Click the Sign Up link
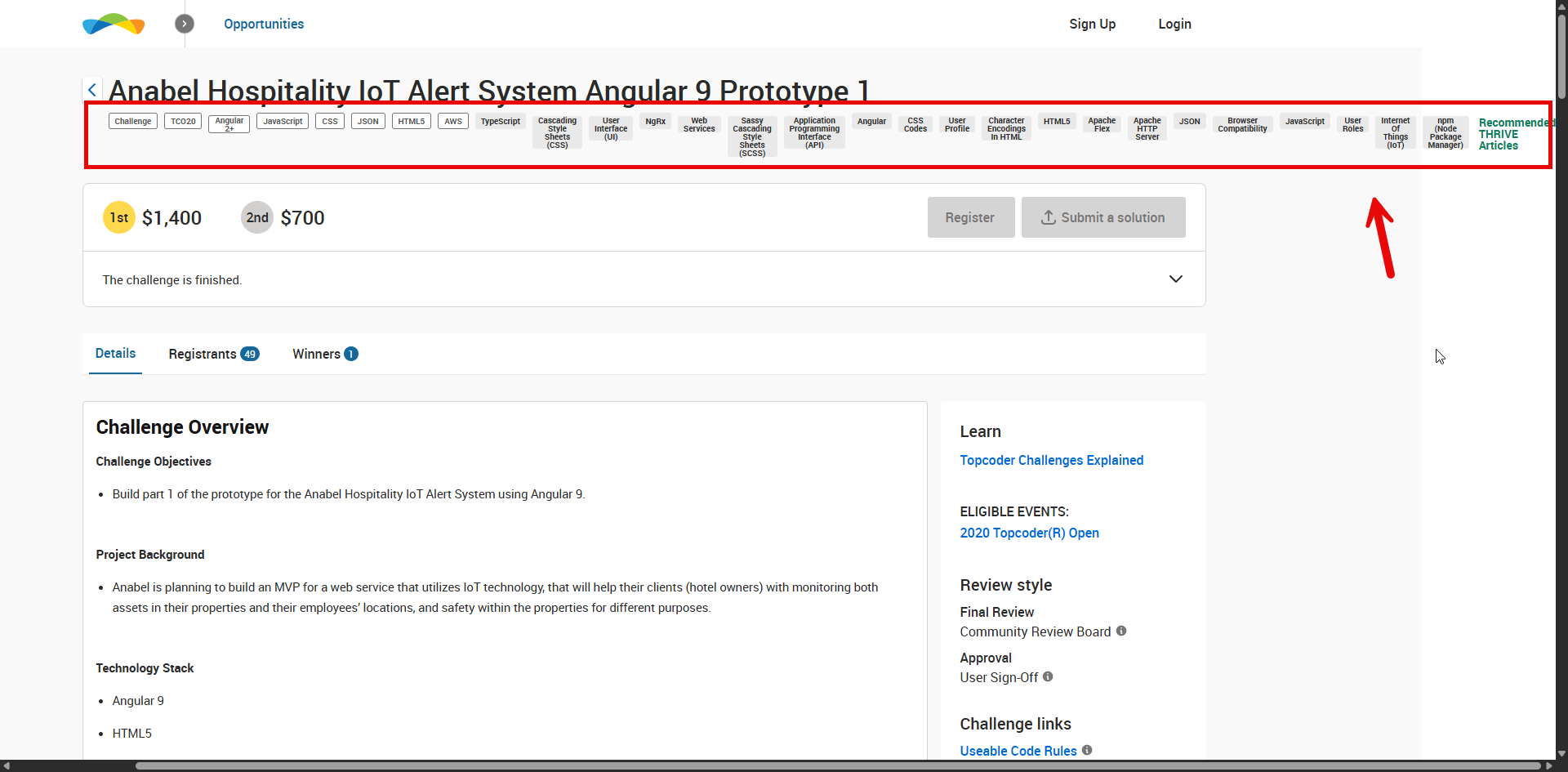This screenshot has height=772, width=1568. [1092, 24]
